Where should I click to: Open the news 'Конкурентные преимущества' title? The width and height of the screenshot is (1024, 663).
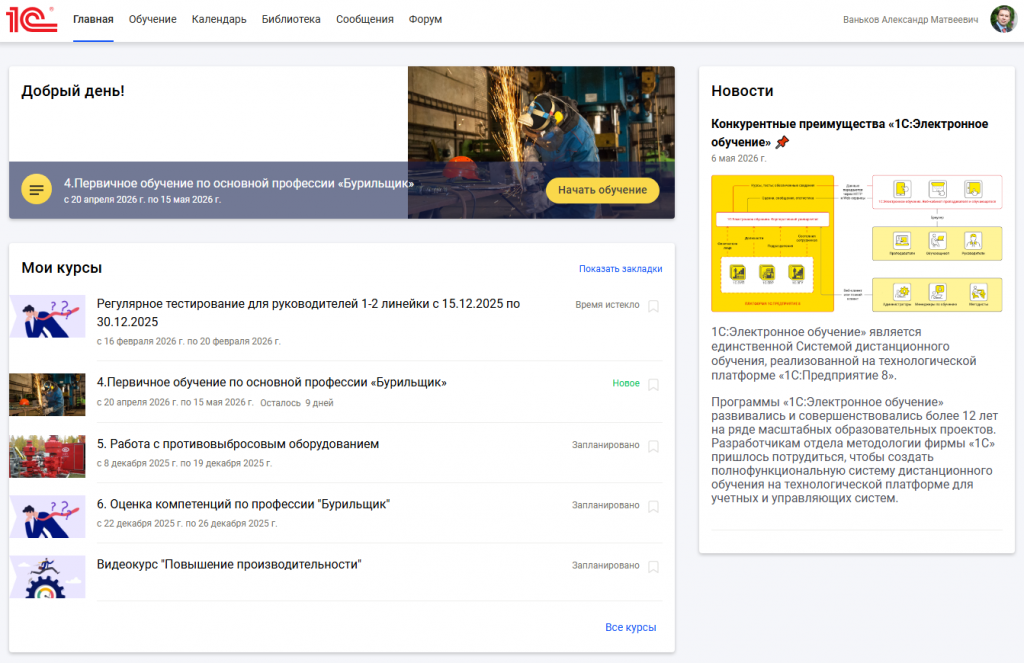(x=849, y=133)
